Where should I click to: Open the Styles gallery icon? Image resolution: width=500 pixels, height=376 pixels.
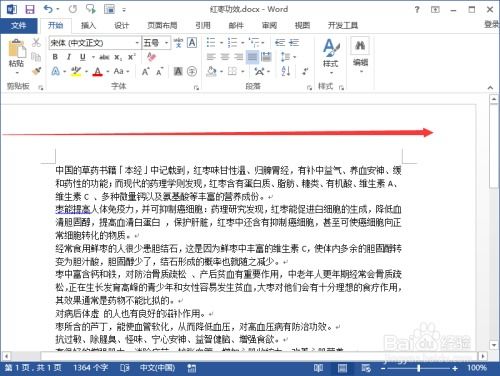coord(331,48)
